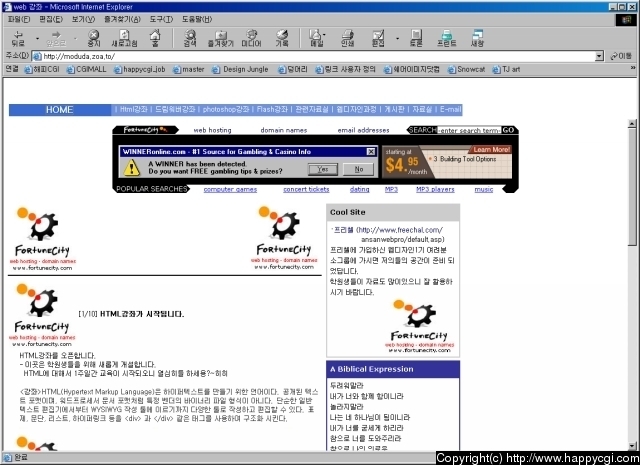
Task: Open the master links bar shortcut
Action: 189,69
